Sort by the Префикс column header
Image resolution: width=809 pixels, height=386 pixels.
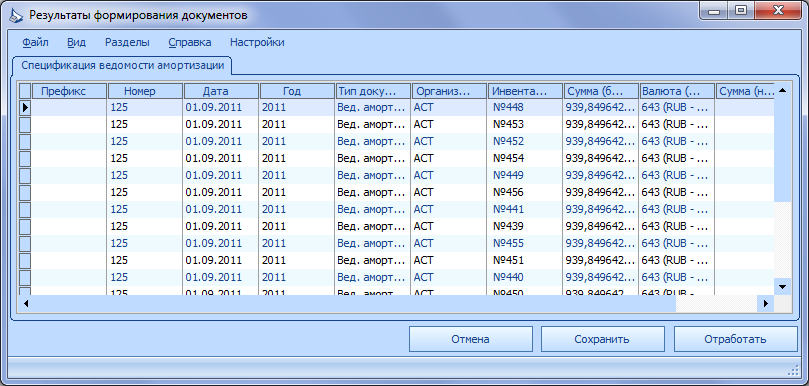[70, 91]
